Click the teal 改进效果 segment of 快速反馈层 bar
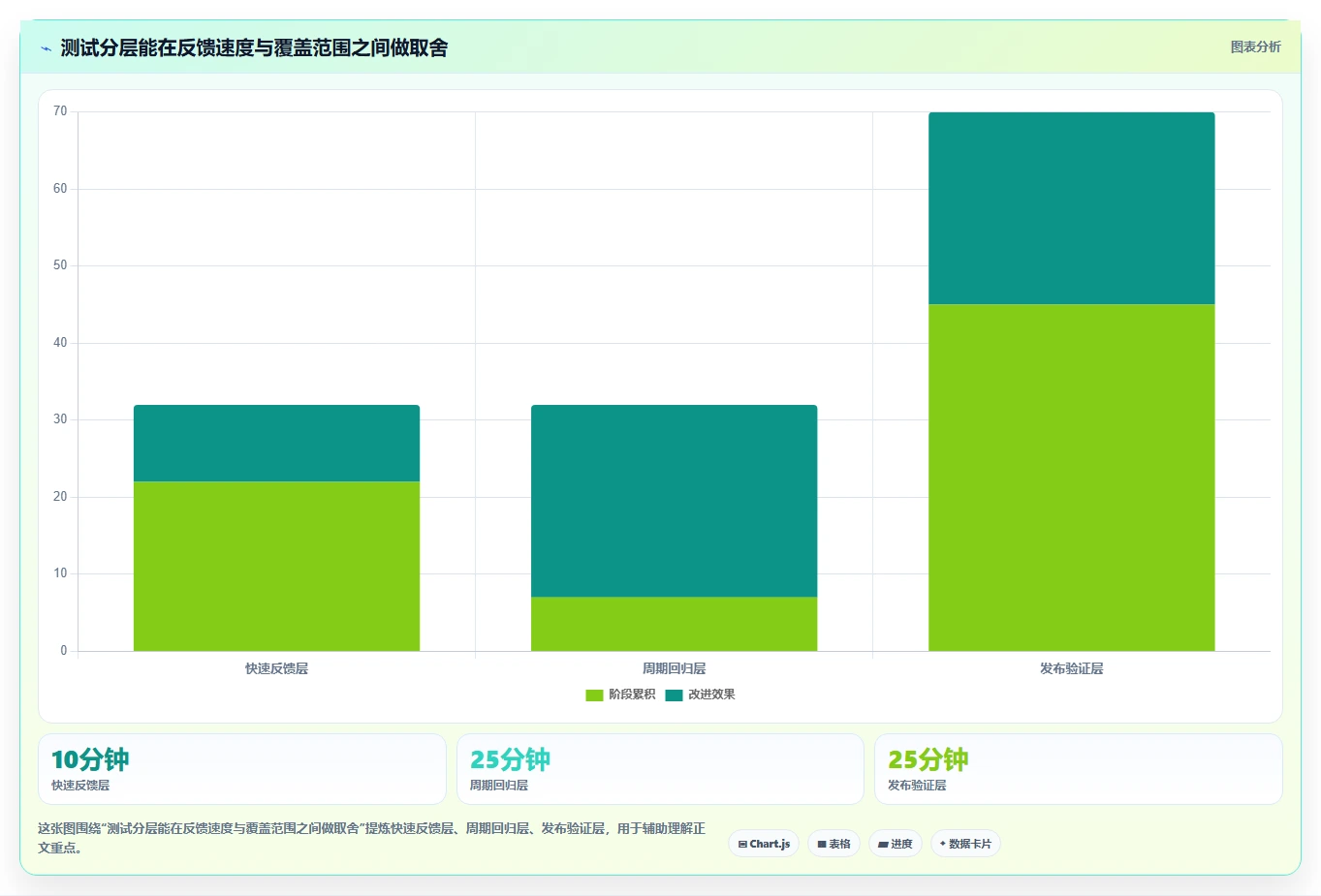The image size is (1321, 896). [x=276, y=443]
